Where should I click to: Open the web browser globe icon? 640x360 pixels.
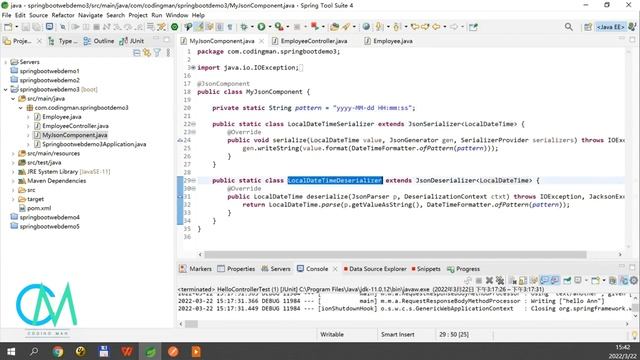pyautogui.click(x=366, y=27)
